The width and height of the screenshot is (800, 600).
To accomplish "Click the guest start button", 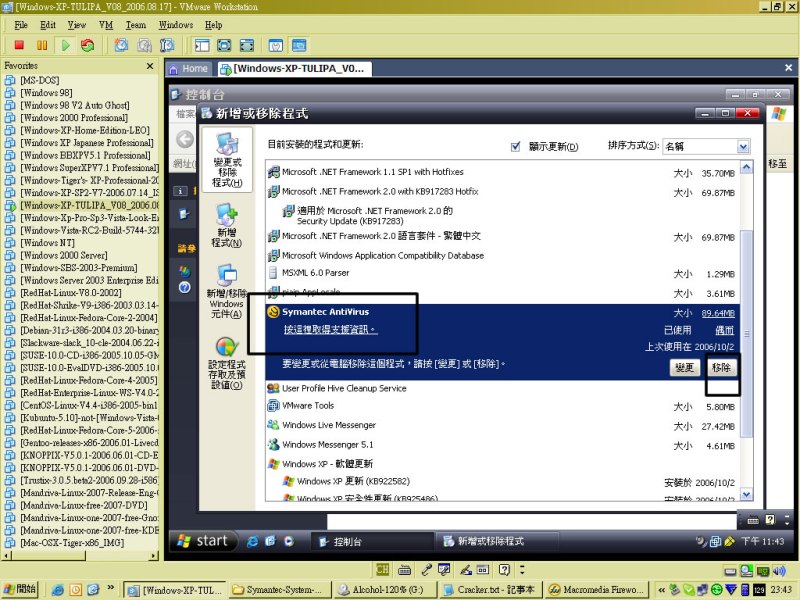I will [x=203, y=541].
